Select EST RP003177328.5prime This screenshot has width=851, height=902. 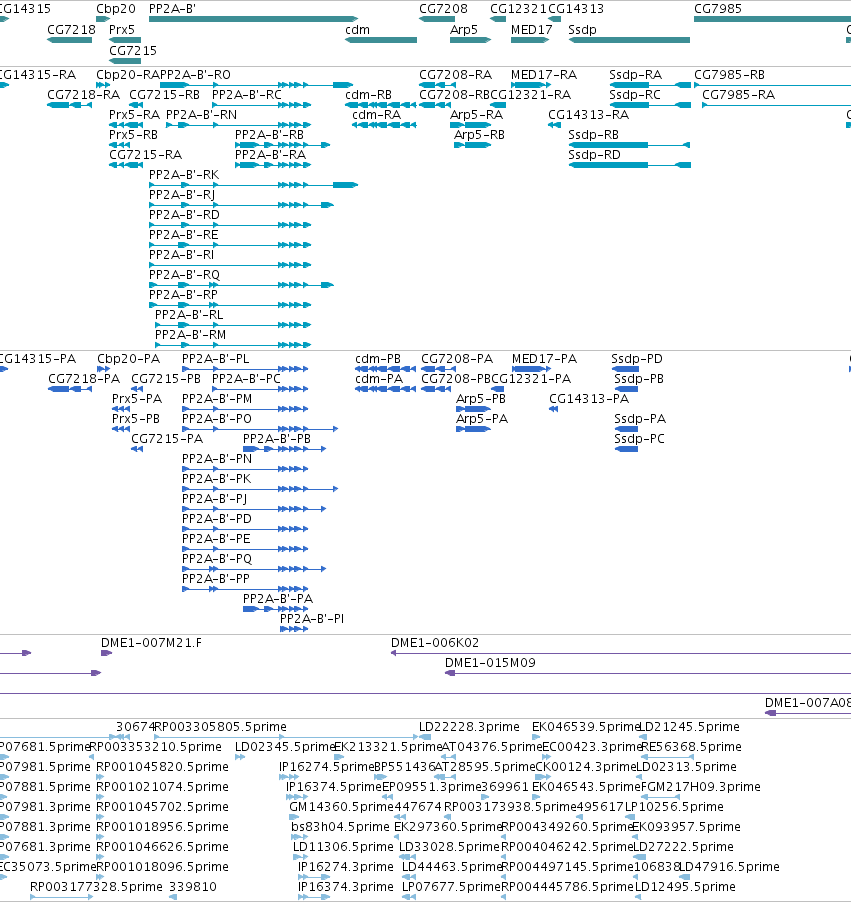(96, 886)
